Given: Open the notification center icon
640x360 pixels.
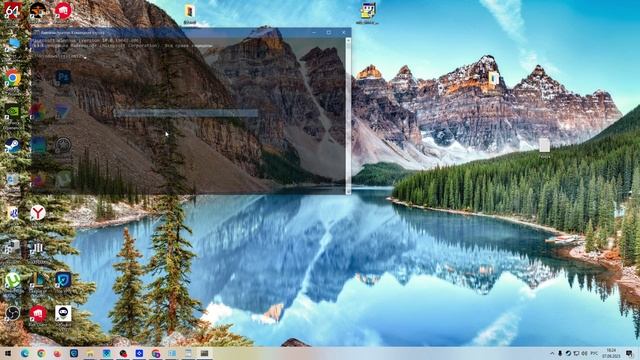Looking at the screenshot, I should [x=629, y=353].
